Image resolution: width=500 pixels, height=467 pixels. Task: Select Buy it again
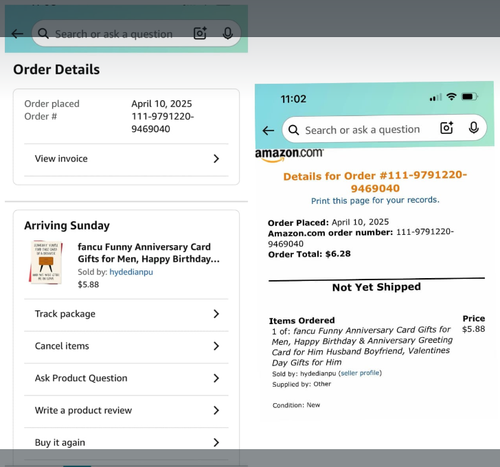[x=126, y=442]
